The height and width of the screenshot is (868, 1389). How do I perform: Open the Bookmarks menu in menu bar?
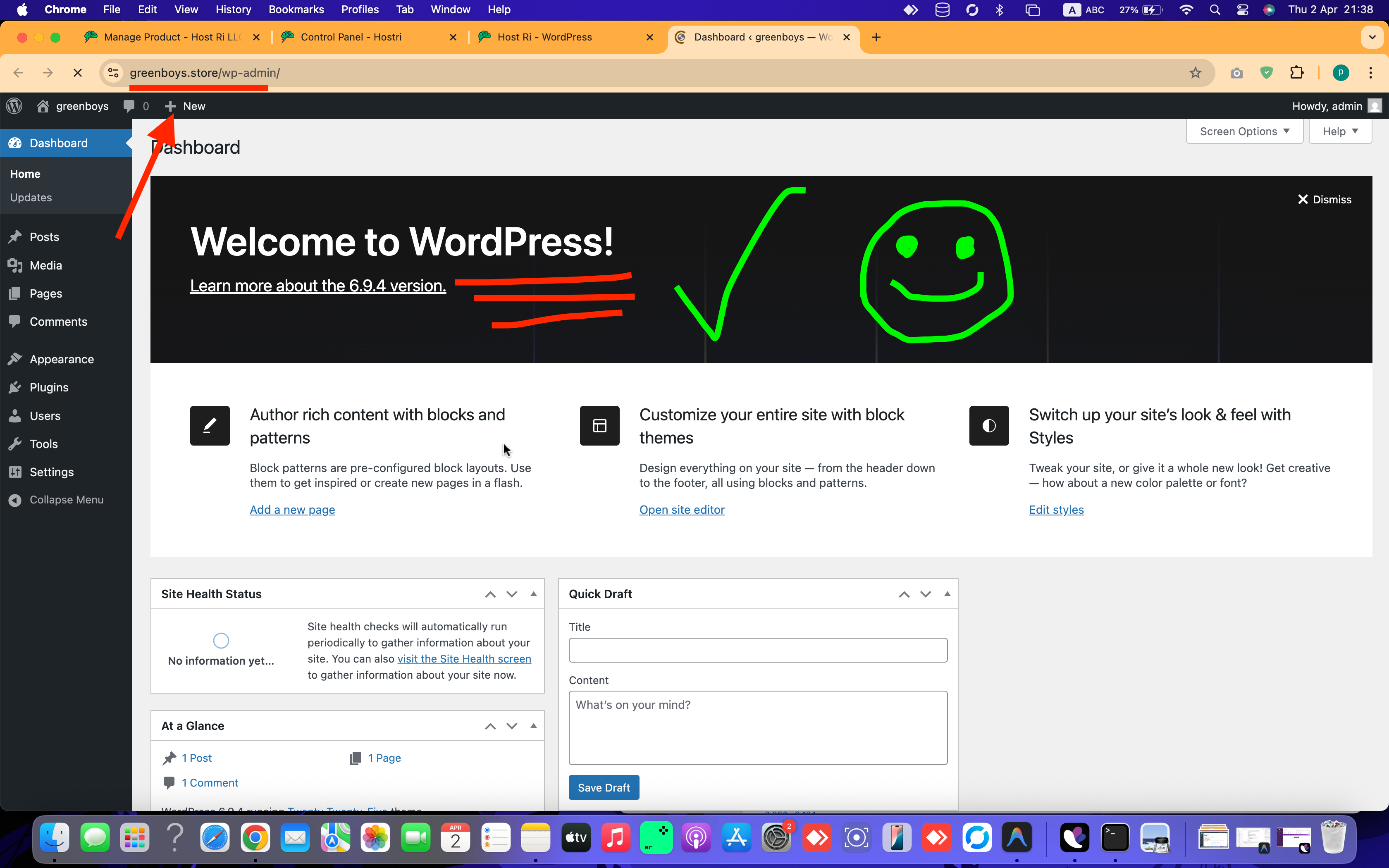pos(296,10)
